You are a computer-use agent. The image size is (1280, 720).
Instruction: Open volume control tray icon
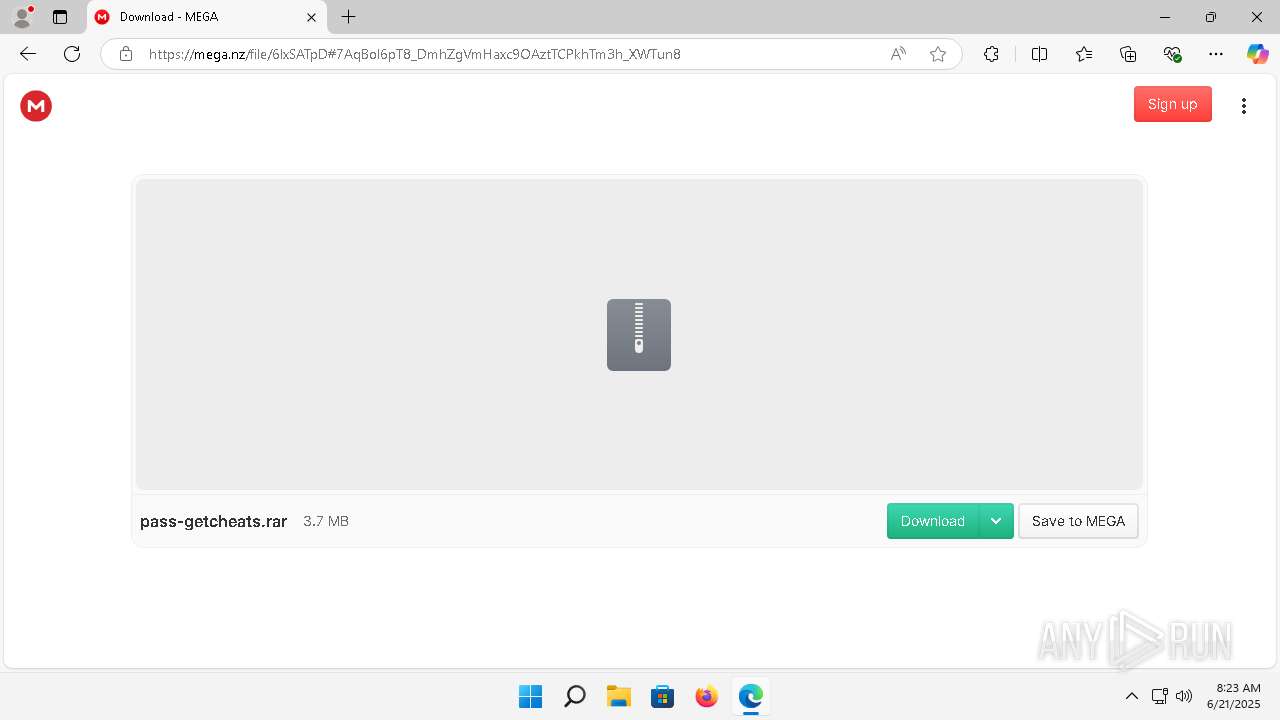click(x=1185, y=696)
